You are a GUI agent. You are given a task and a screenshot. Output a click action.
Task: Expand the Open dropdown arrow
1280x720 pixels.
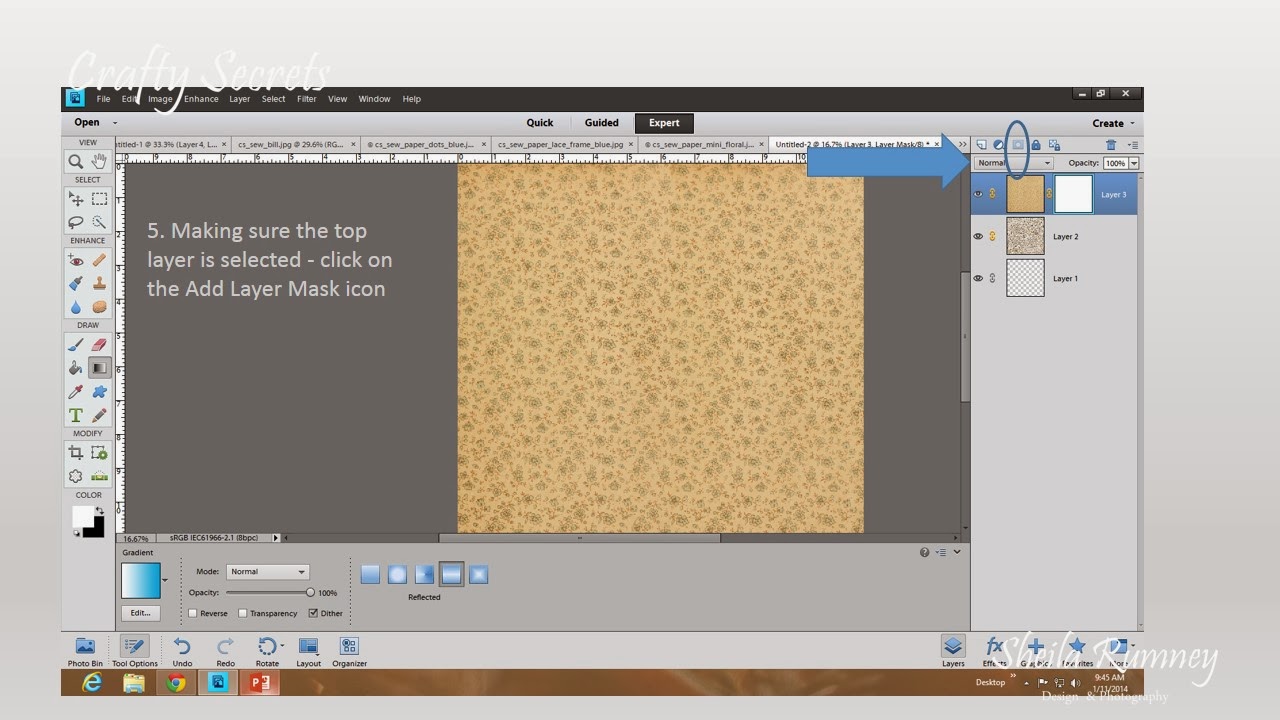[115, 123]
